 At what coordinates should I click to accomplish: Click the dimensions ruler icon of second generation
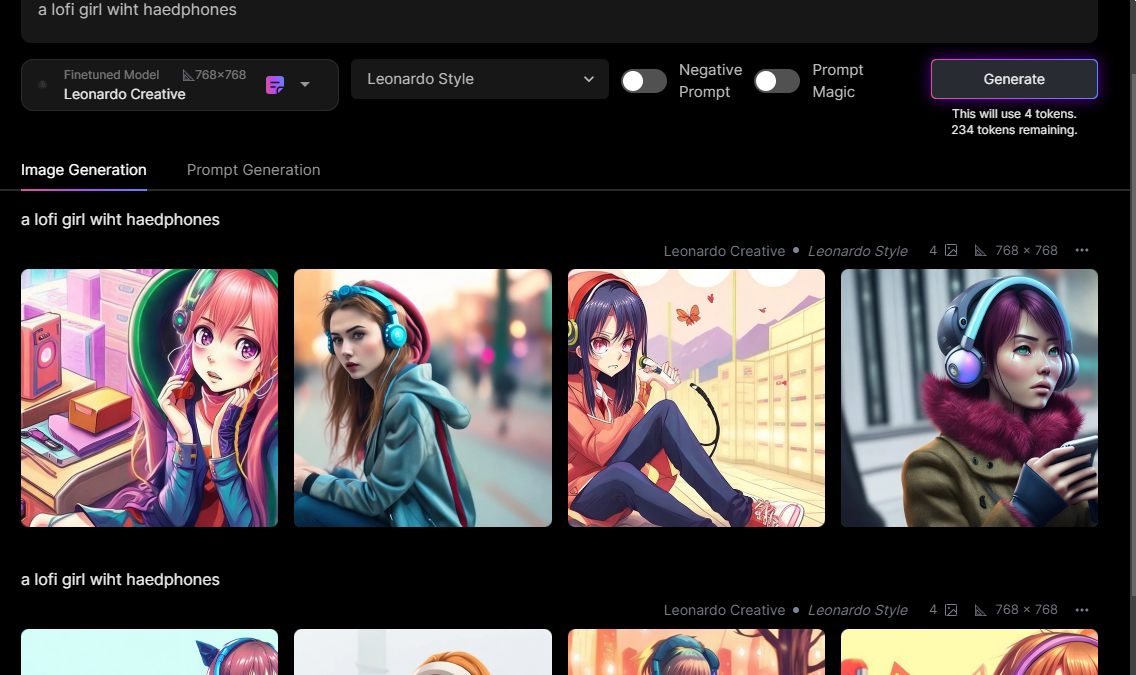(980, 611)
